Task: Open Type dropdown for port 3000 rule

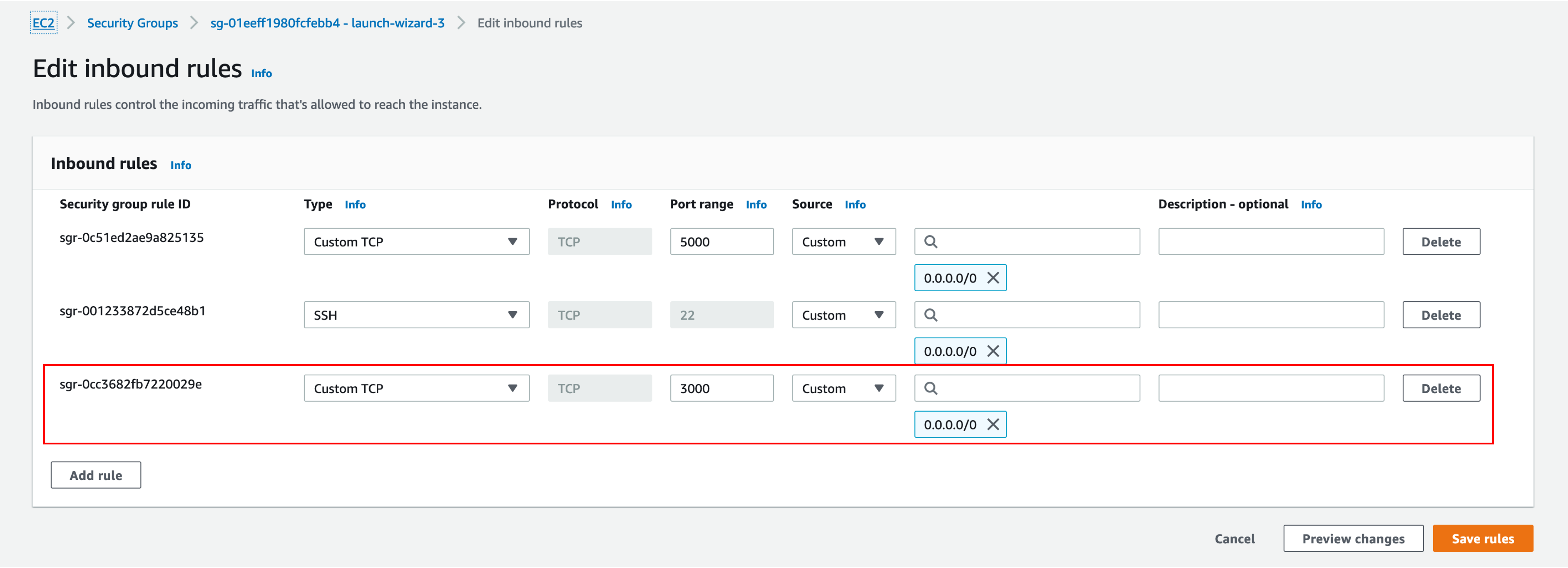Action: click(416, 388)
